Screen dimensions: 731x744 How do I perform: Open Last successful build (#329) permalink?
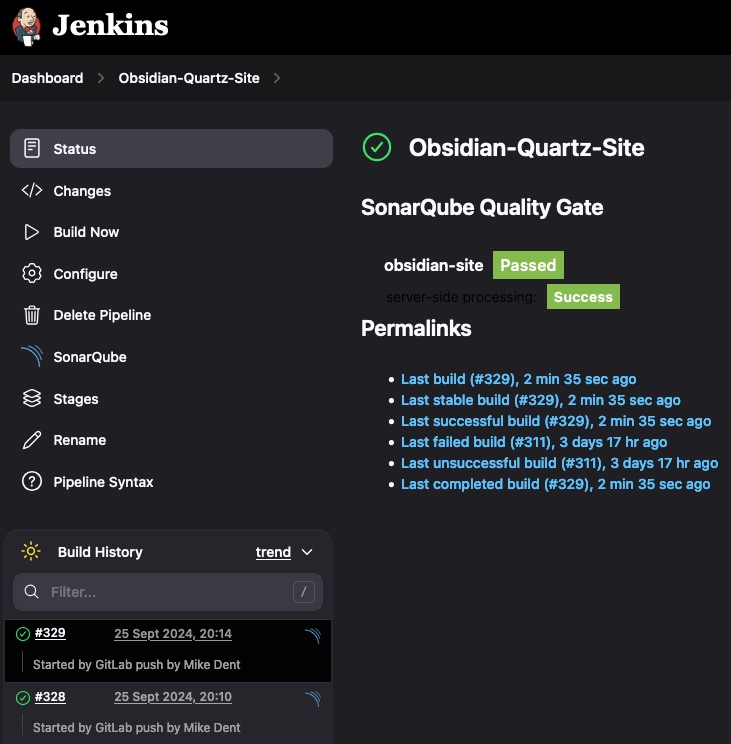pos(556,421)
